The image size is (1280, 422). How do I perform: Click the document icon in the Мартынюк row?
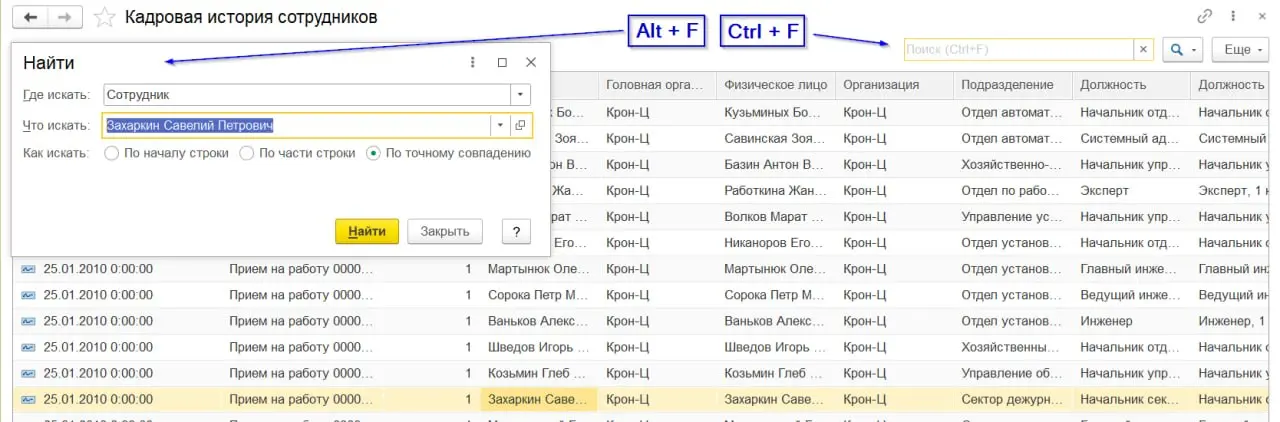point(28,268)
